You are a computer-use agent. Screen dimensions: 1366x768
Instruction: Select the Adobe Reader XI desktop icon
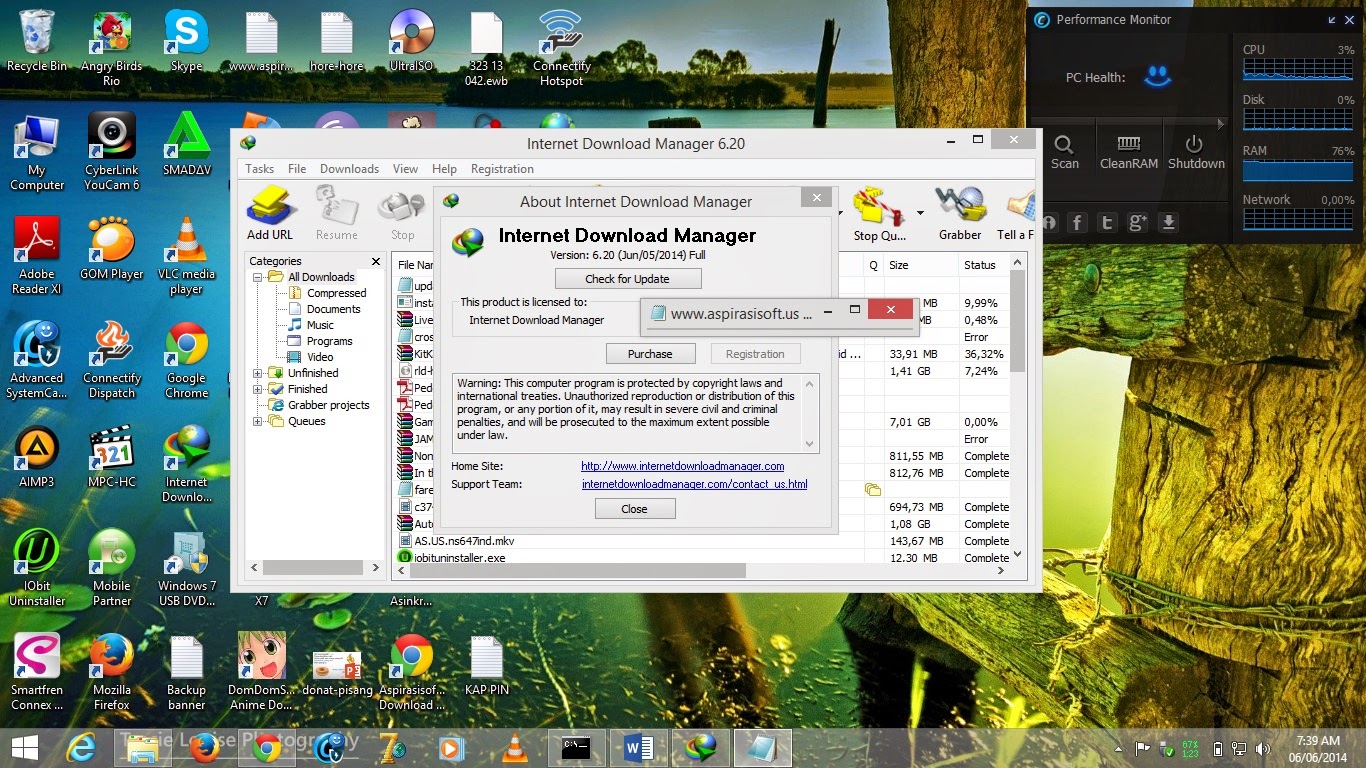point(37,256)
